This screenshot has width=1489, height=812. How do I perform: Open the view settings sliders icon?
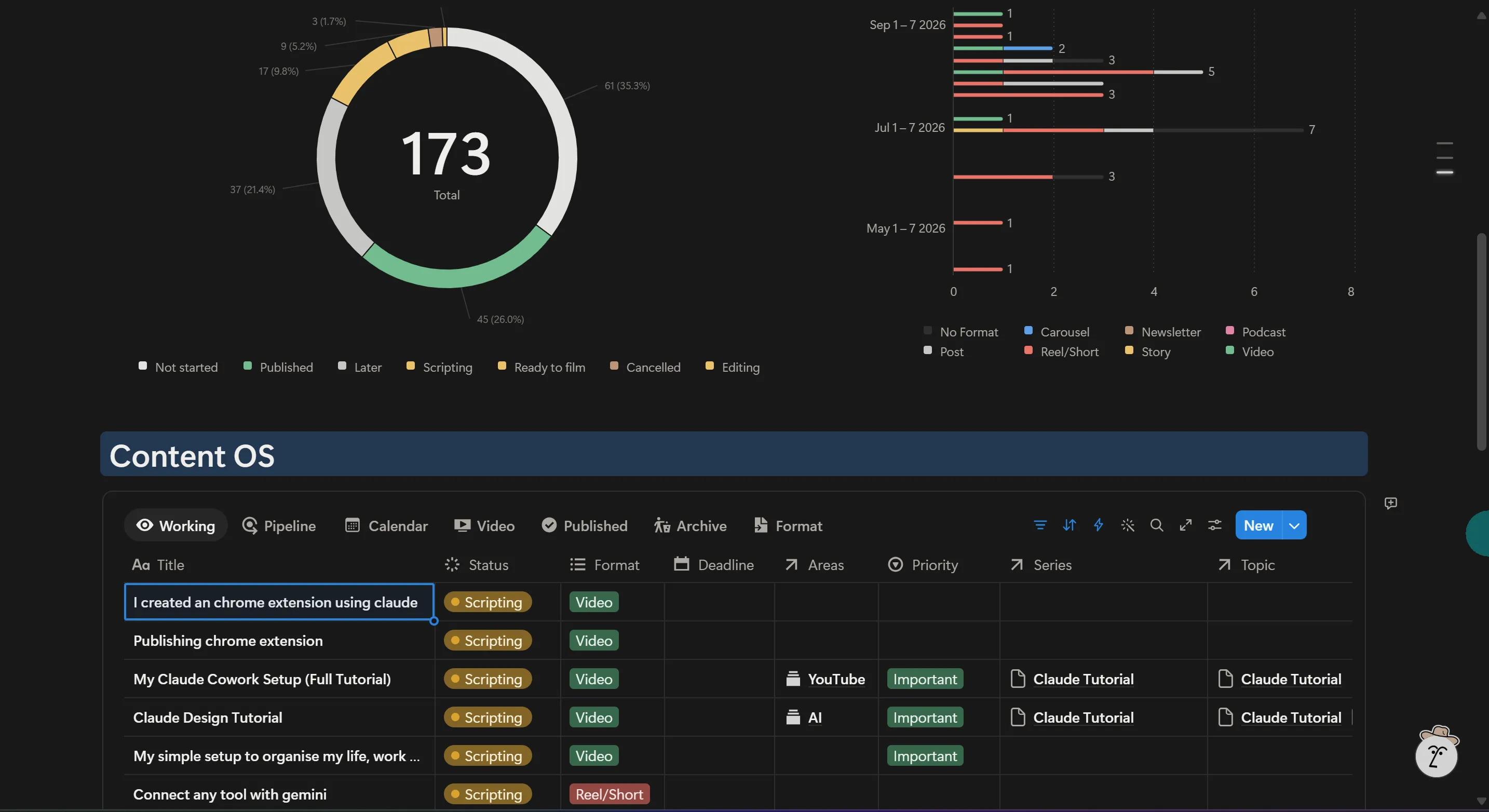(1214, 525)
